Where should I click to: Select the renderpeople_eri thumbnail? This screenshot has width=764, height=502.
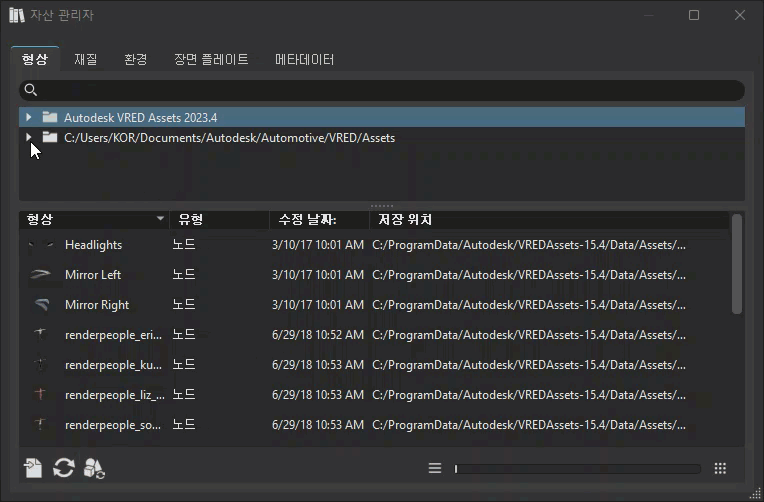[41, 335]
